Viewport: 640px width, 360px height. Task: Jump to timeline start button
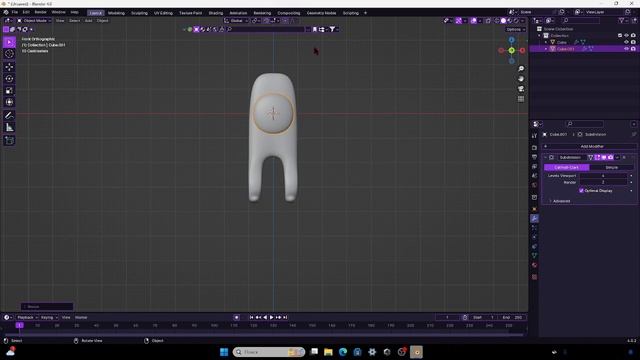tap(251, 317)
